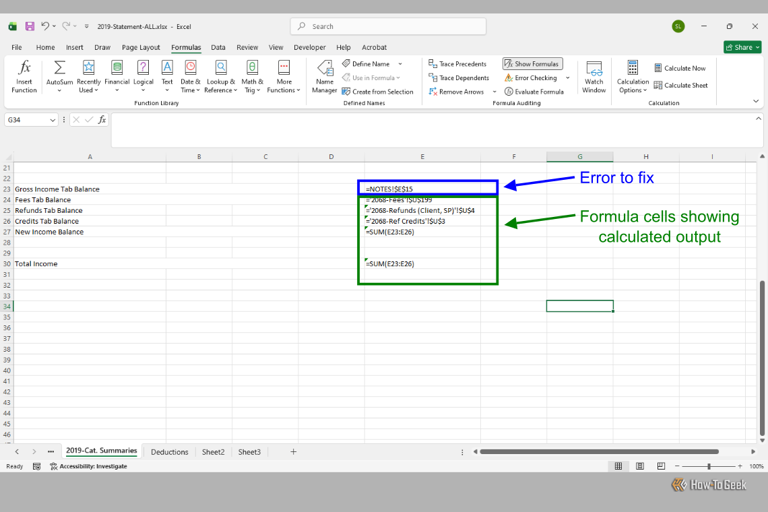
Task: Undo the last action
Action: tap(45, 26)
